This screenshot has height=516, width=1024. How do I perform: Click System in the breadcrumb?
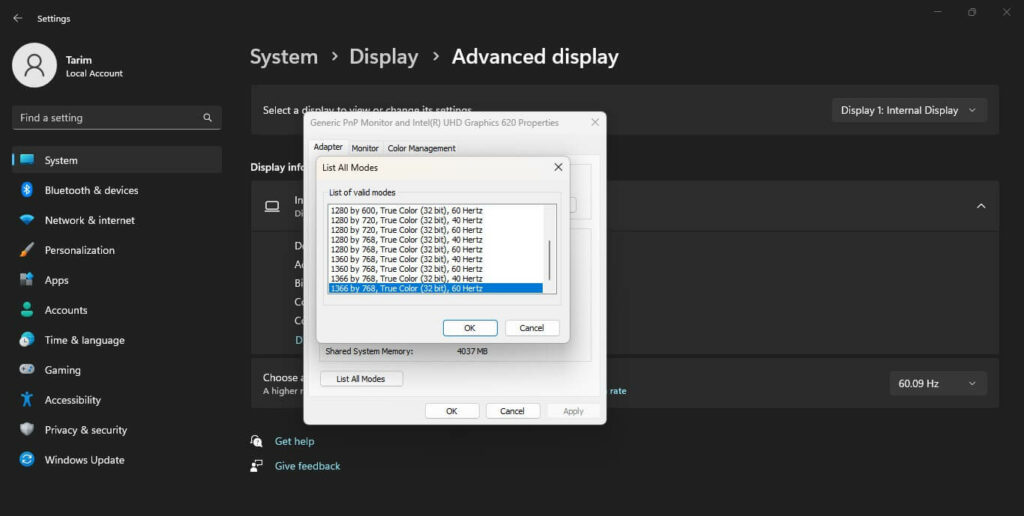283,57
